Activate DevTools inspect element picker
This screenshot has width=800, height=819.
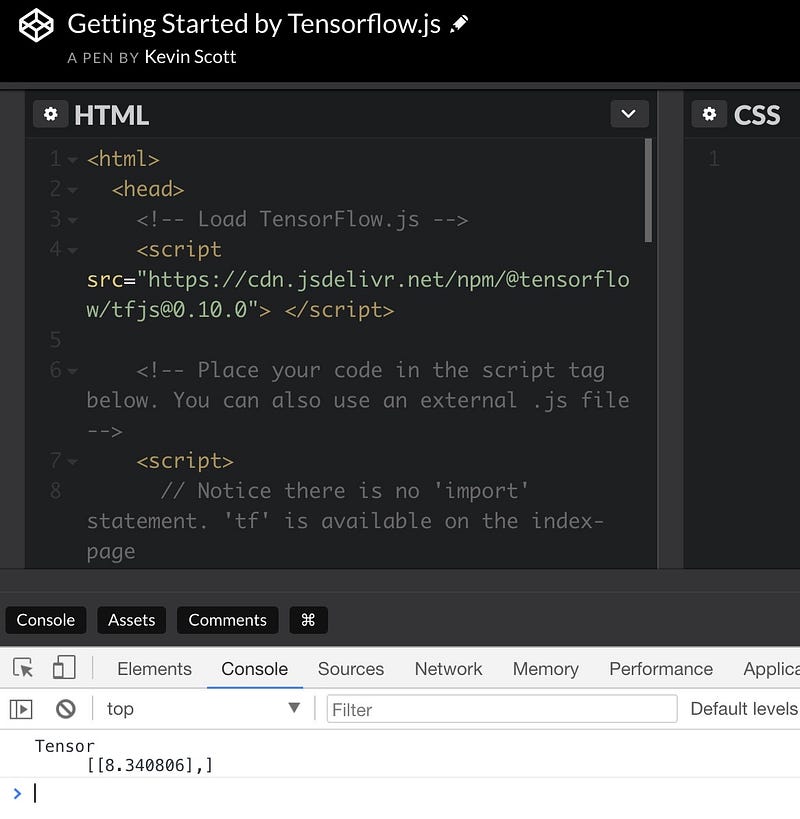23,668
